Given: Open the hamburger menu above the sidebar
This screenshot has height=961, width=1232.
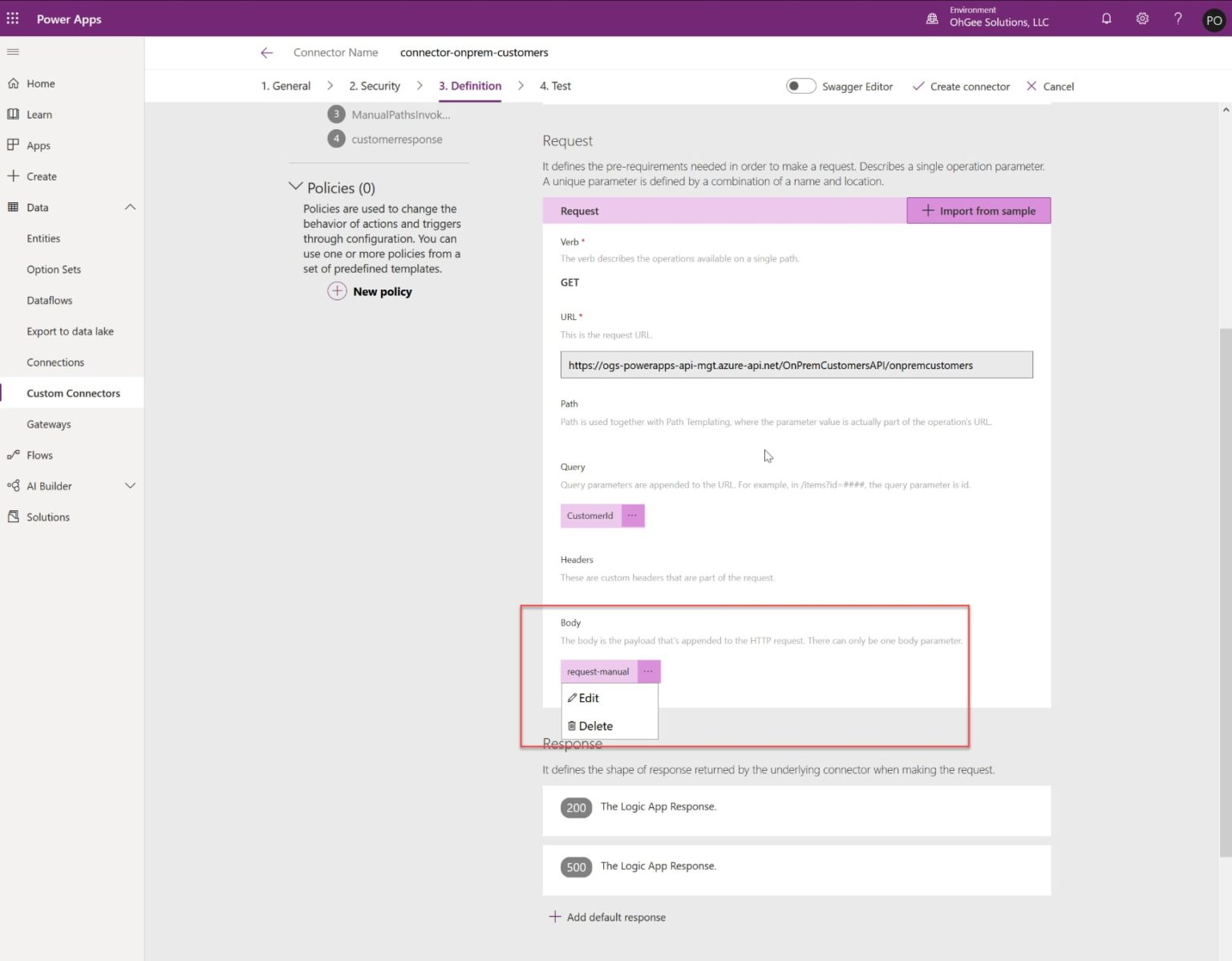Looking at the screenshot, I should click(13, 51).
